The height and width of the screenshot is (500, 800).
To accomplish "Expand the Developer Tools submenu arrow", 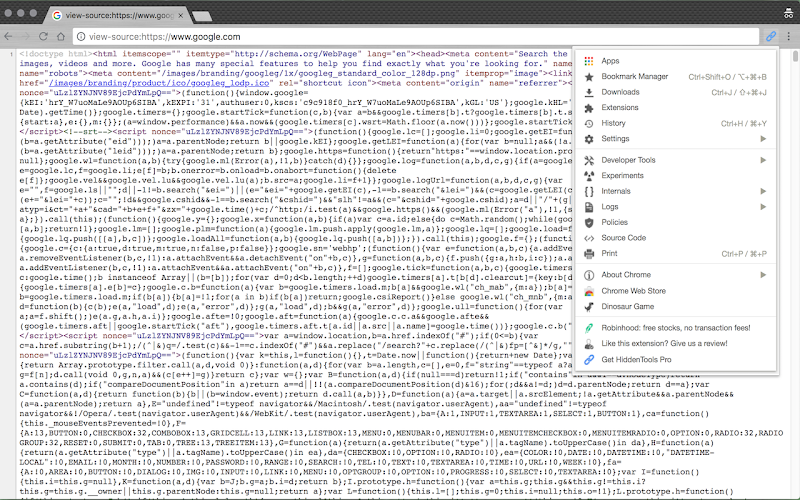I will (x=763, y=160).
